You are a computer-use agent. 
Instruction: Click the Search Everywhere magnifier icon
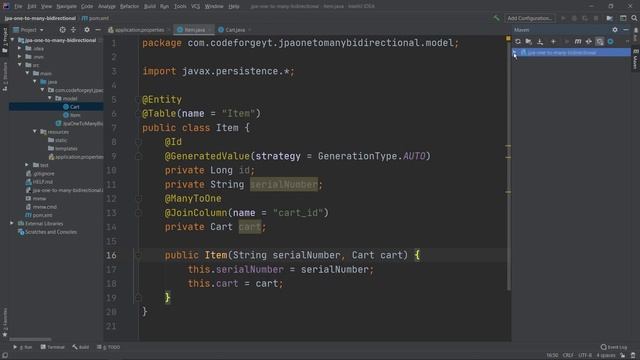[634, 18]
